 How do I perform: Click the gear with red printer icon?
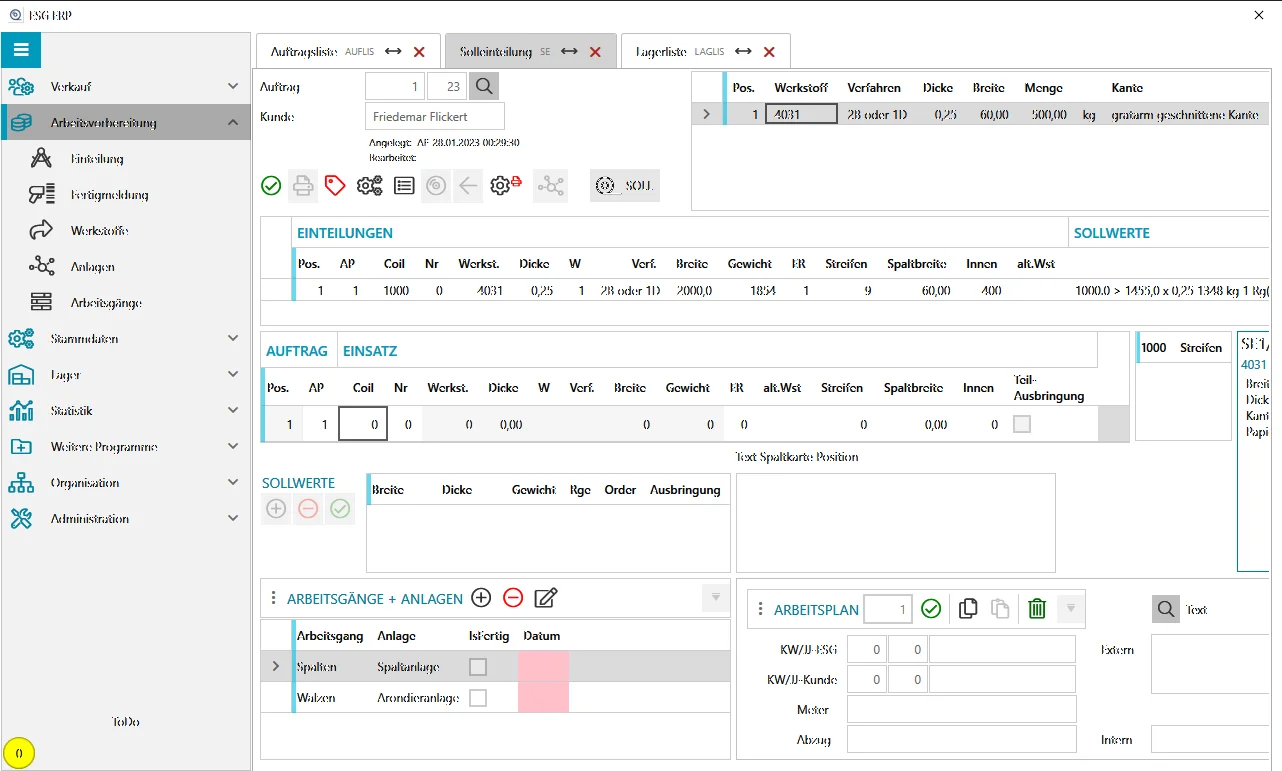(506, 185)
